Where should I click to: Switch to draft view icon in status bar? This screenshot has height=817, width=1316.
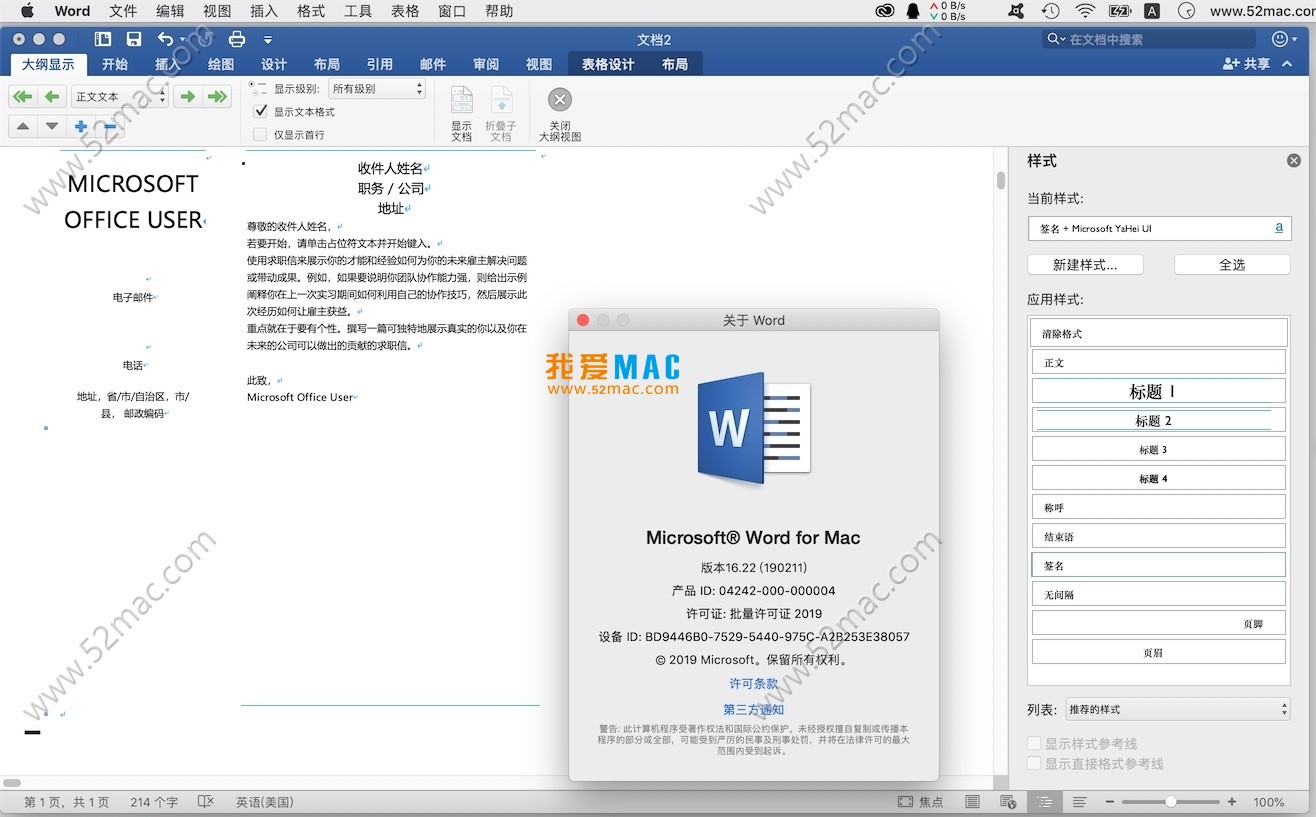(x=1080, y=802)
